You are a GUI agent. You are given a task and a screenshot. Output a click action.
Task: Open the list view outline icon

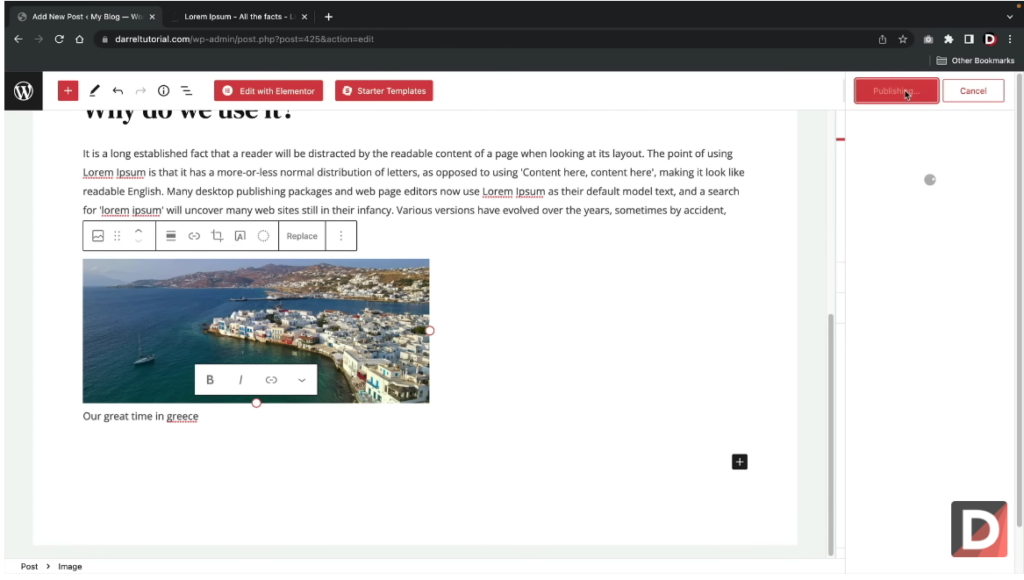(x=187, y=91)
